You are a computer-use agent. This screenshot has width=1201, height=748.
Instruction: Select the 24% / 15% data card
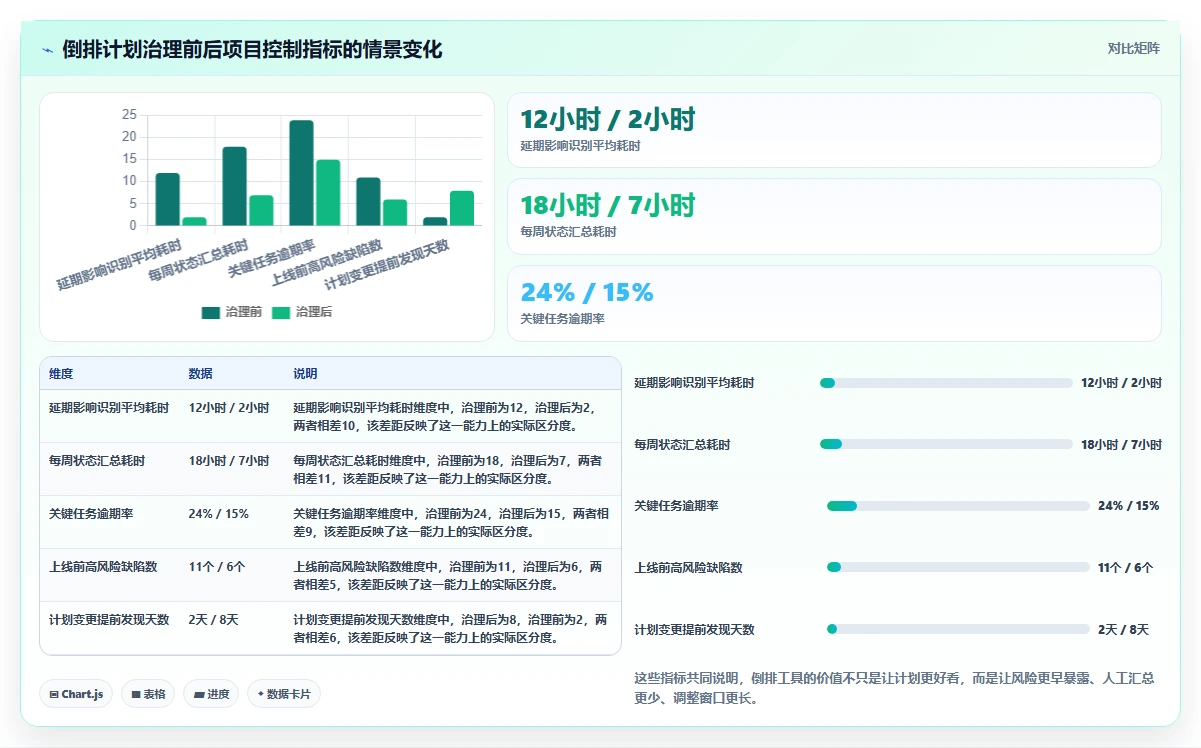point(834,303)
